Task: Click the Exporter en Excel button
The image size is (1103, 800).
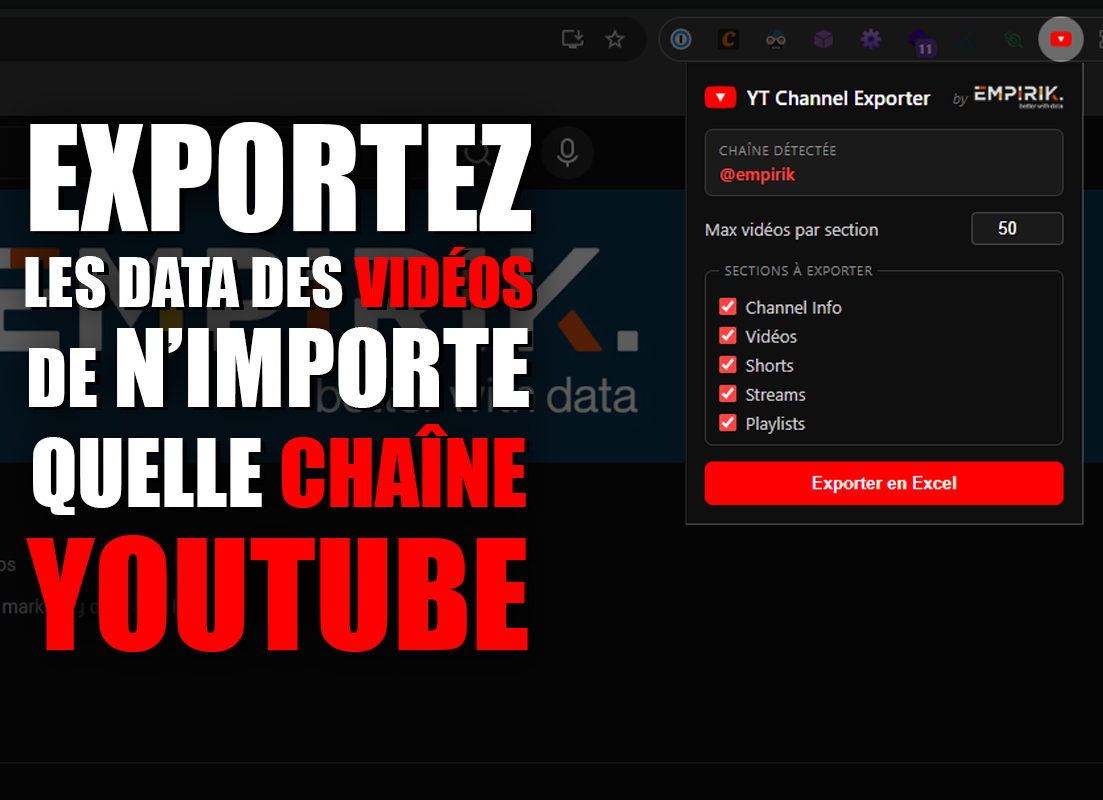Action: point(883,483)
